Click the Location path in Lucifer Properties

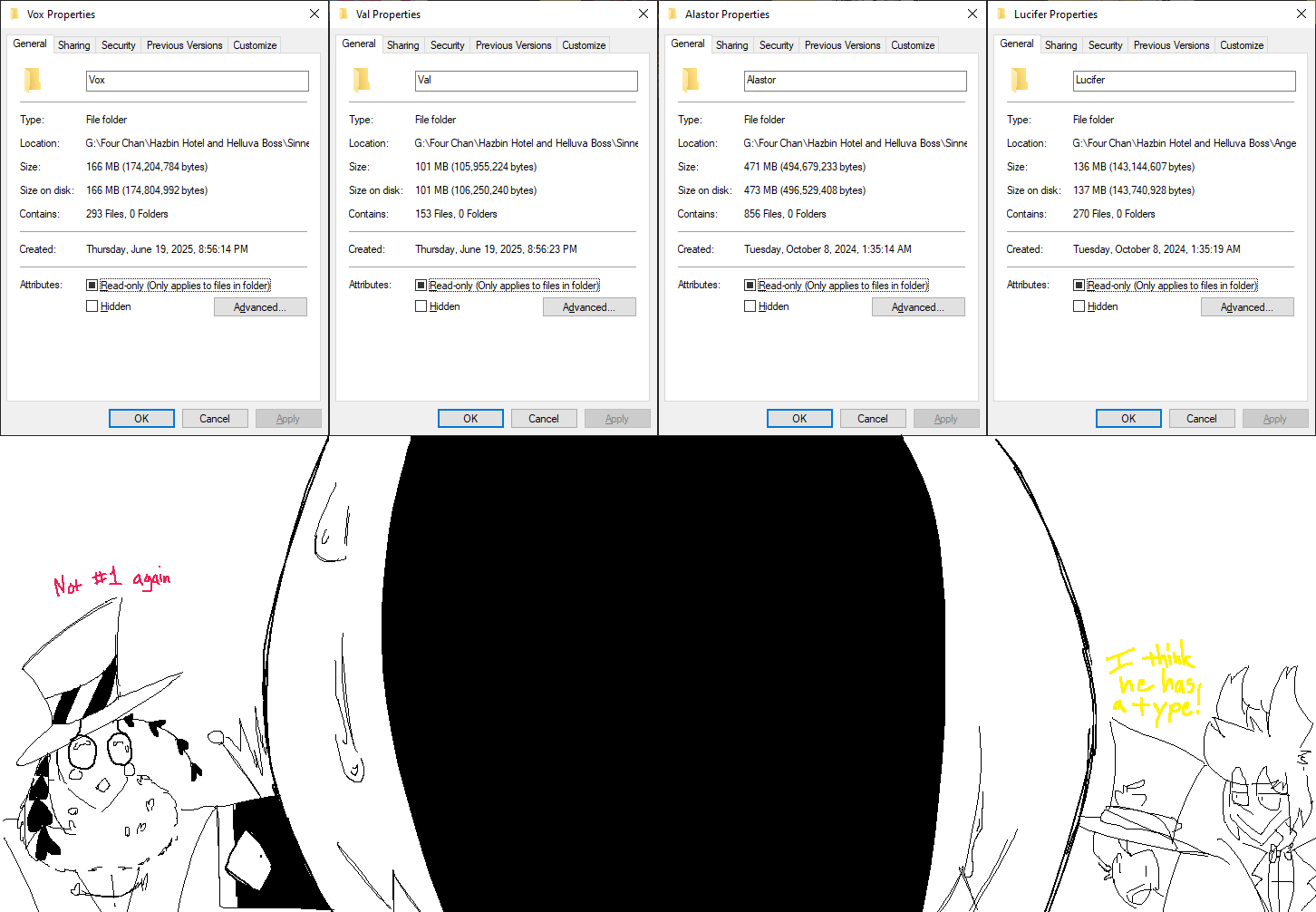click(x=1185, y=143)
